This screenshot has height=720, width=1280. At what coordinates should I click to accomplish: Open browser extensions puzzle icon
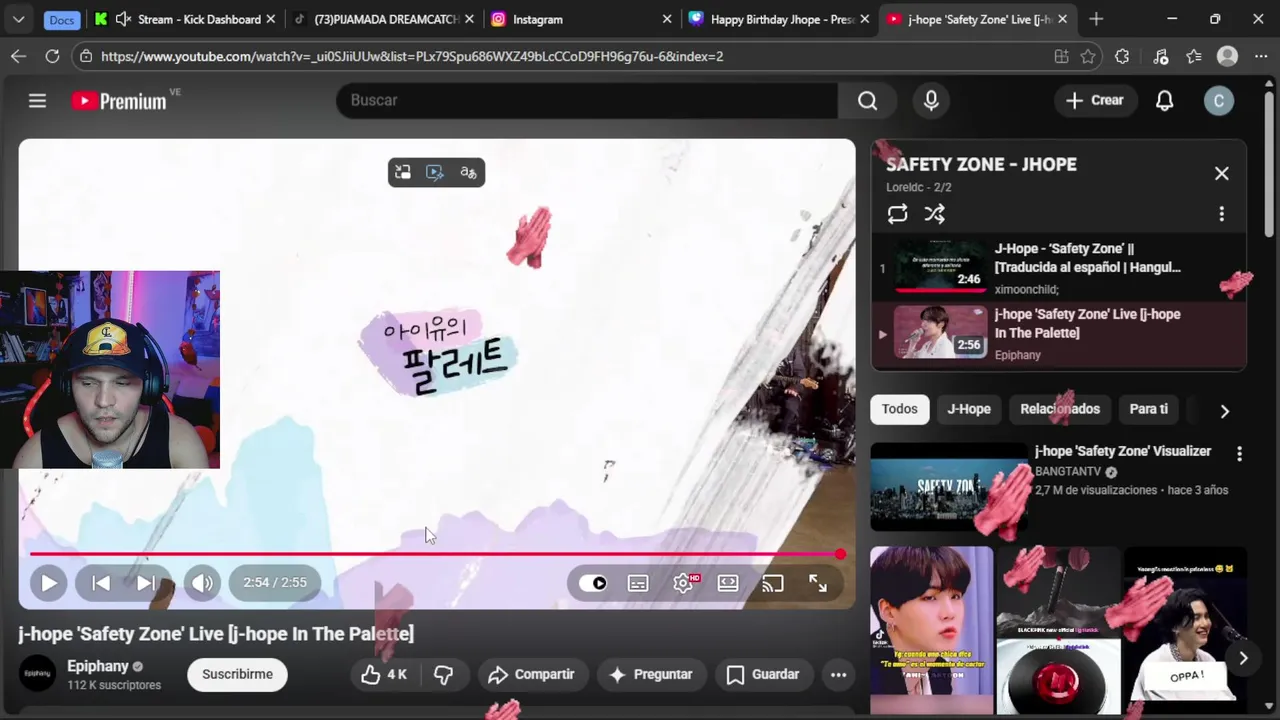pos(1122,57)
